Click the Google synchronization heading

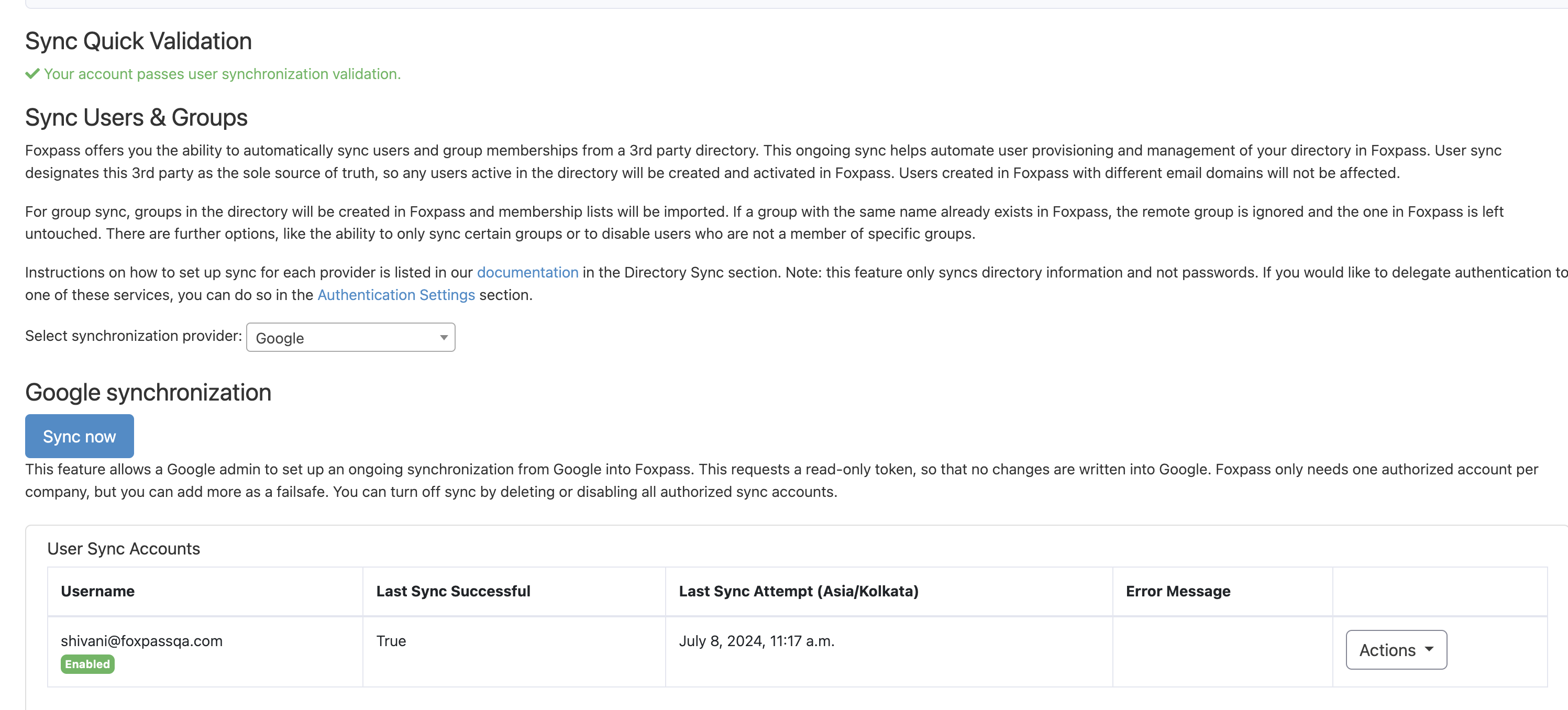tap(148, 392)
